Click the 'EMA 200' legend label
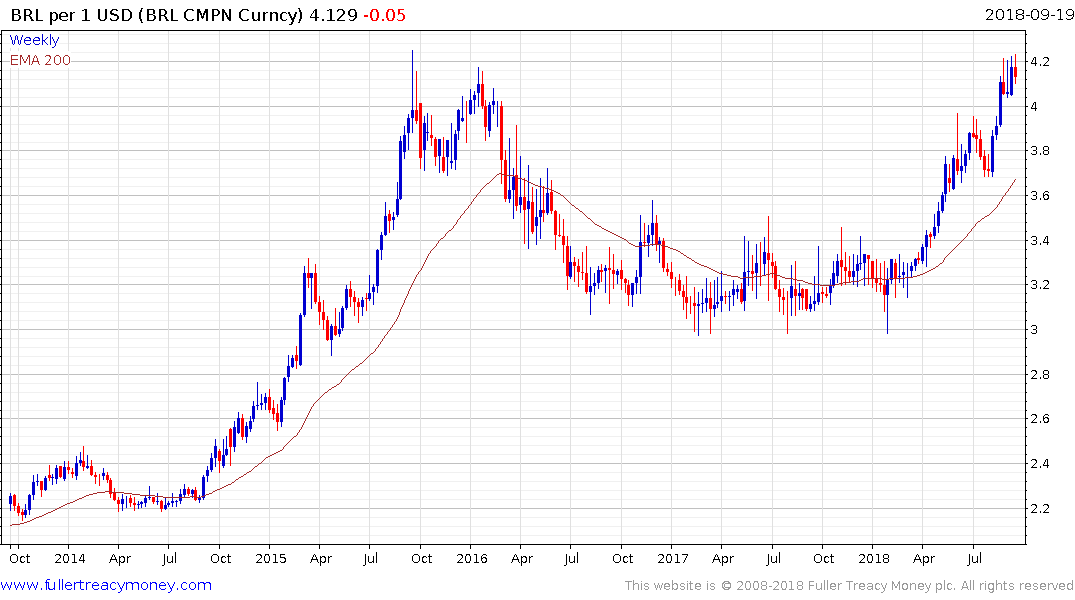The image size is (1075, 600). pyautogui.click(x=40, y=60)
